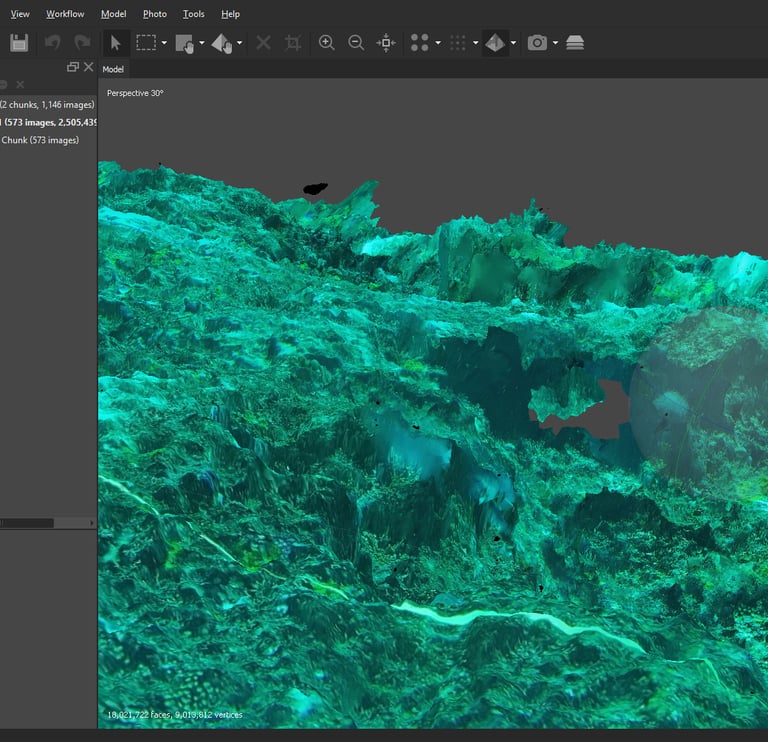
Task: Save the project with the floppy disk icon
Action: pyautogui.click(x=19, y=43)
